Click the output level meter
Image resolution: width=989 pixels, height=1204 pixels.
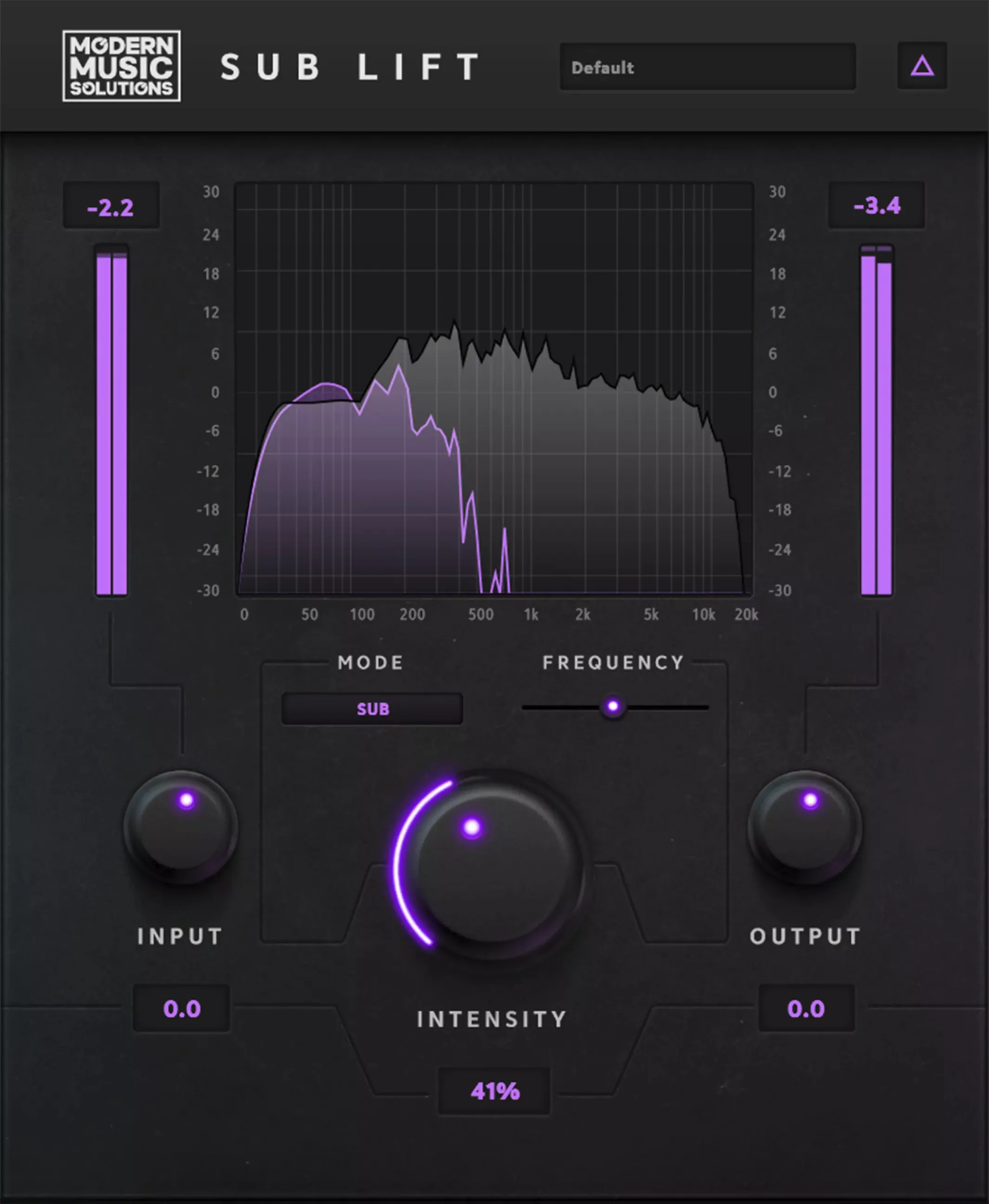877,420
